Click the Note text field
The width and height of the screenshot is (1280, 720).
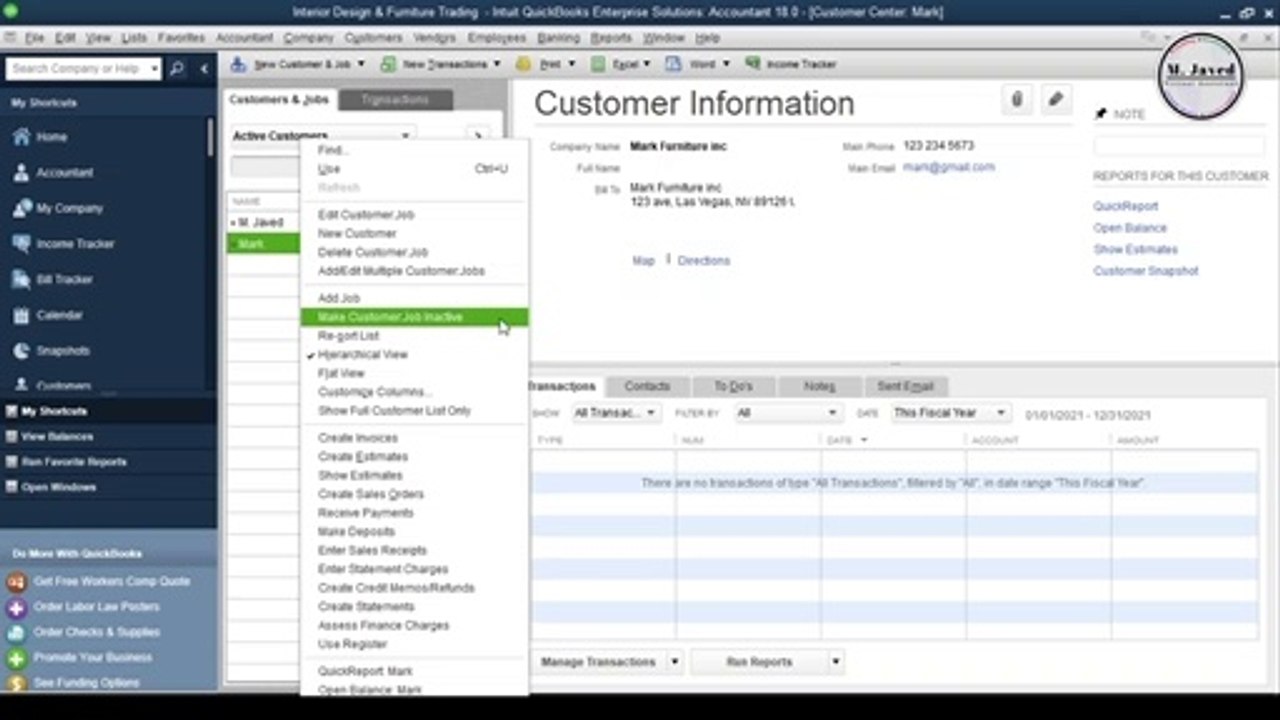[x=1180, y=146]
